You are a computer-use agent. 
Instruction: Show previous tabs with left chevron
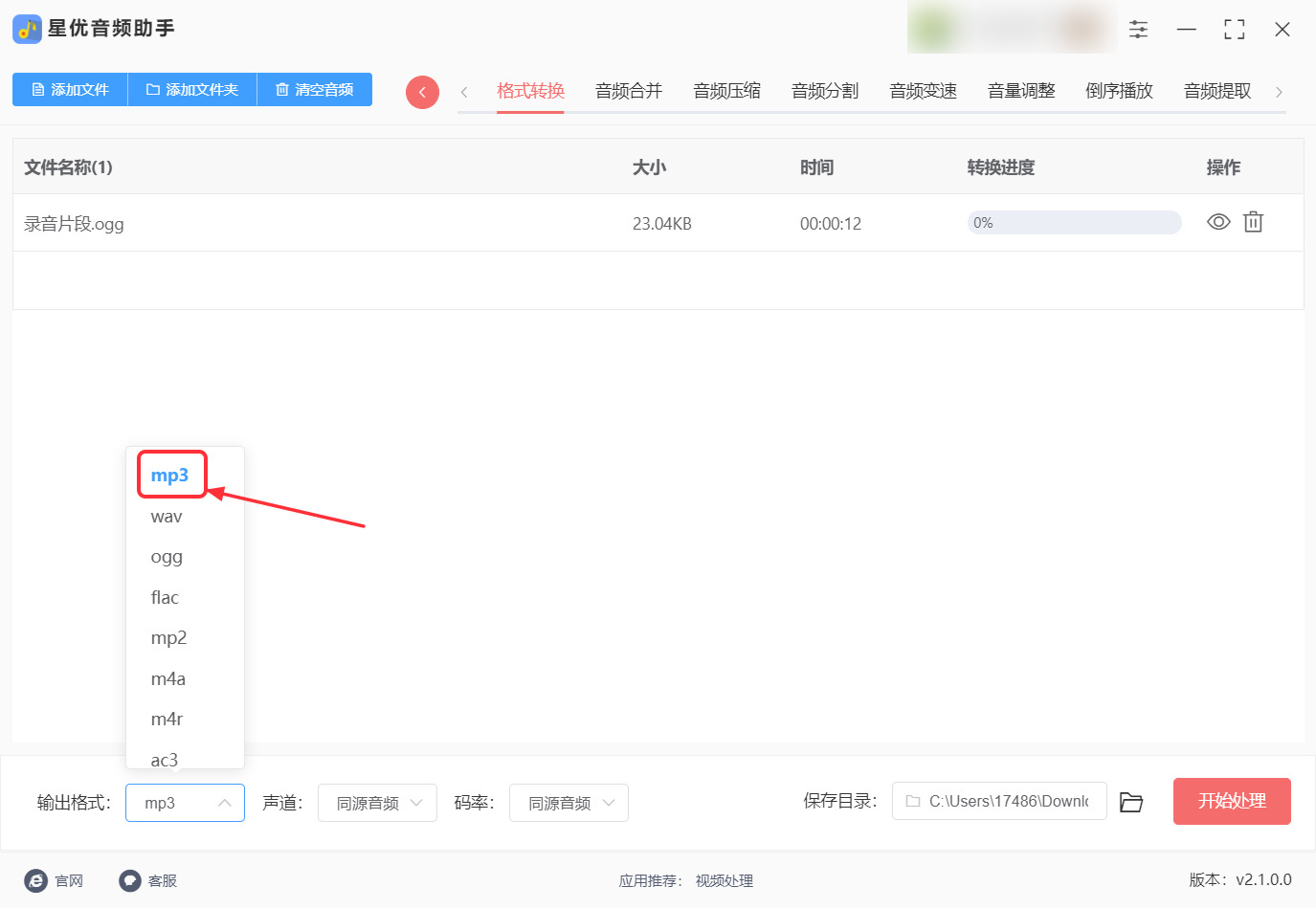click(x=464, y=92)
